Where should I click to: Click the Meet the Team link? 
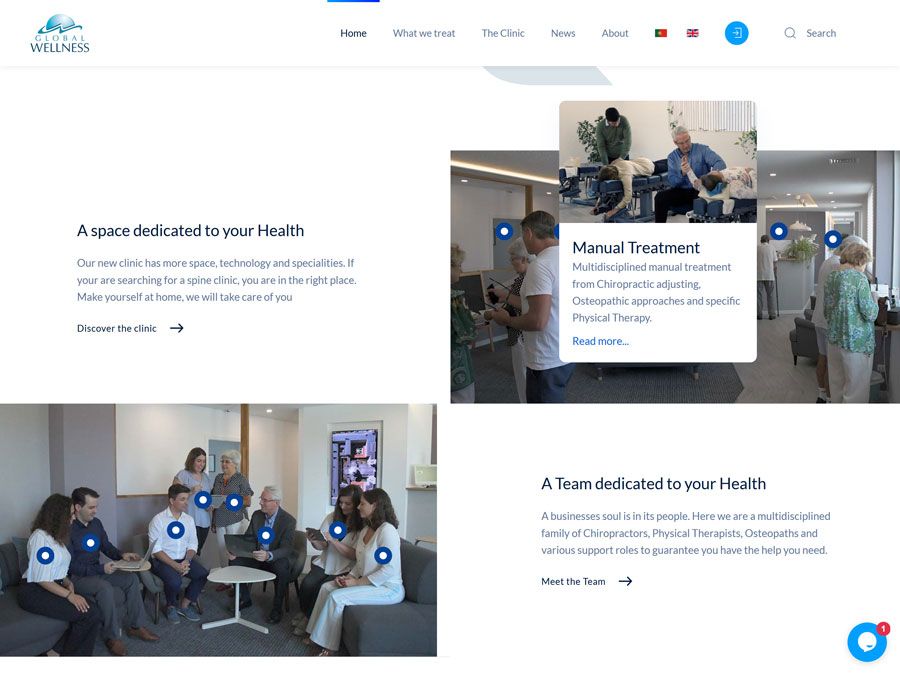(573, 581)
